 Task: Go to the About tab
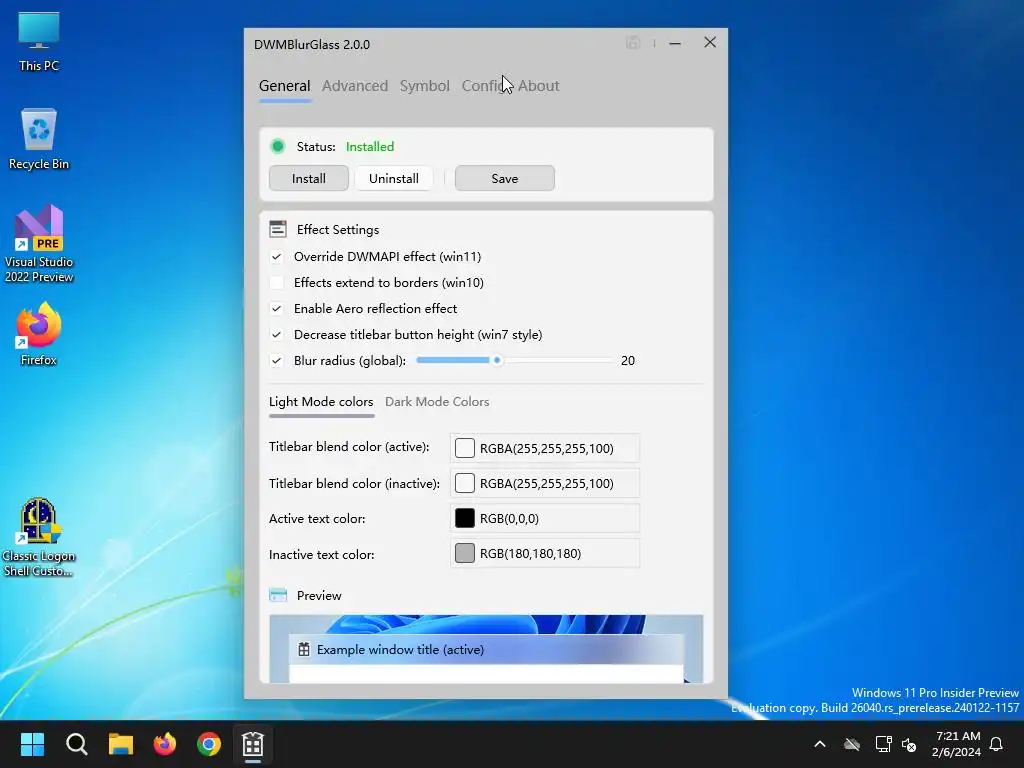[x=538, y=86]
